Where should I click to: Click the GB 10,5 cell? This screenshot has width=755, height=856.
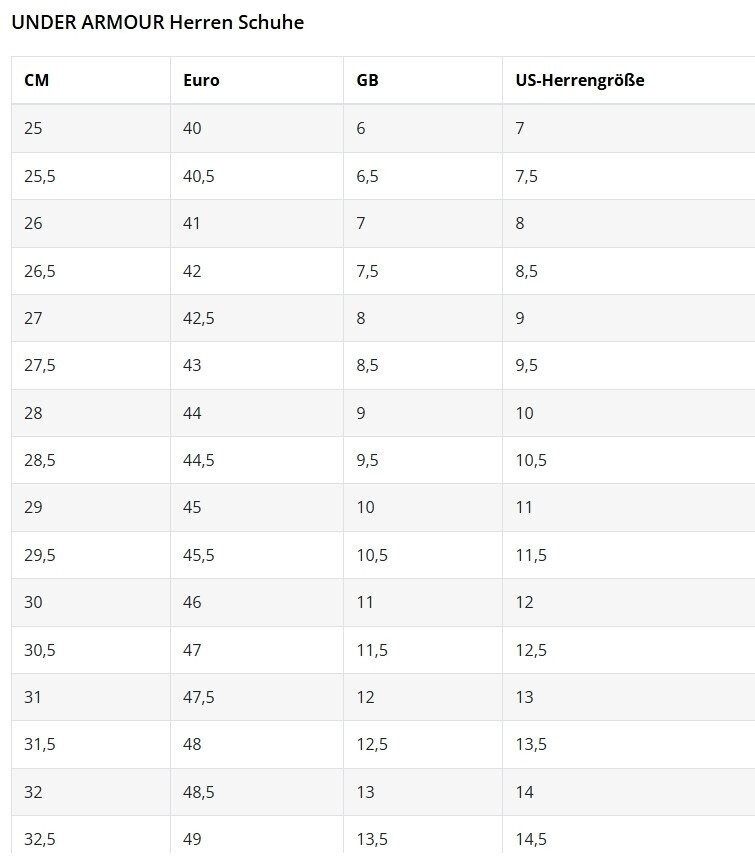[372, 555]
